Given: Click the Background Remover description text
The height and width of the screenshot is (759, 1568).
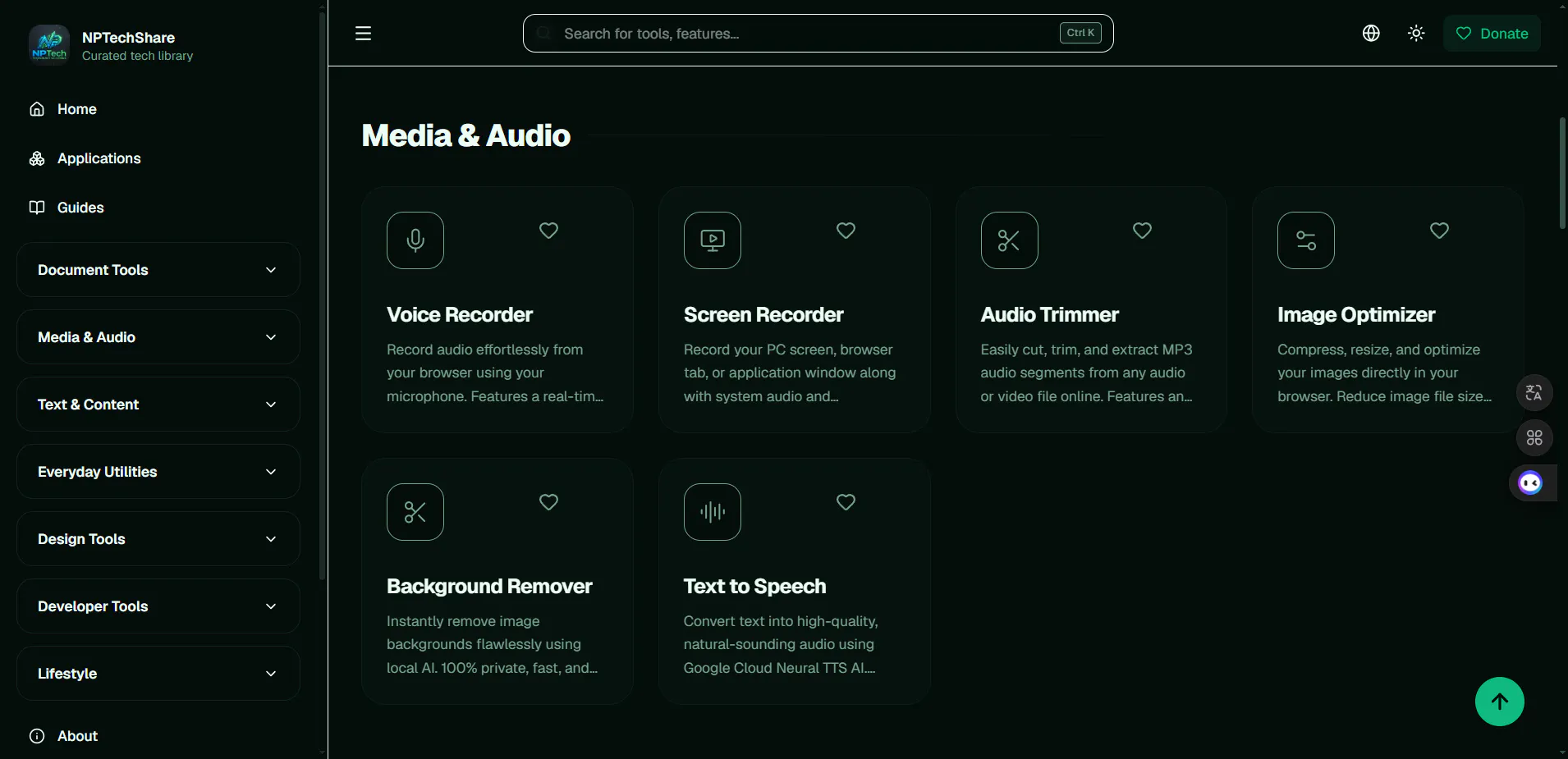Looking at the screenshot, I should 493,645.
